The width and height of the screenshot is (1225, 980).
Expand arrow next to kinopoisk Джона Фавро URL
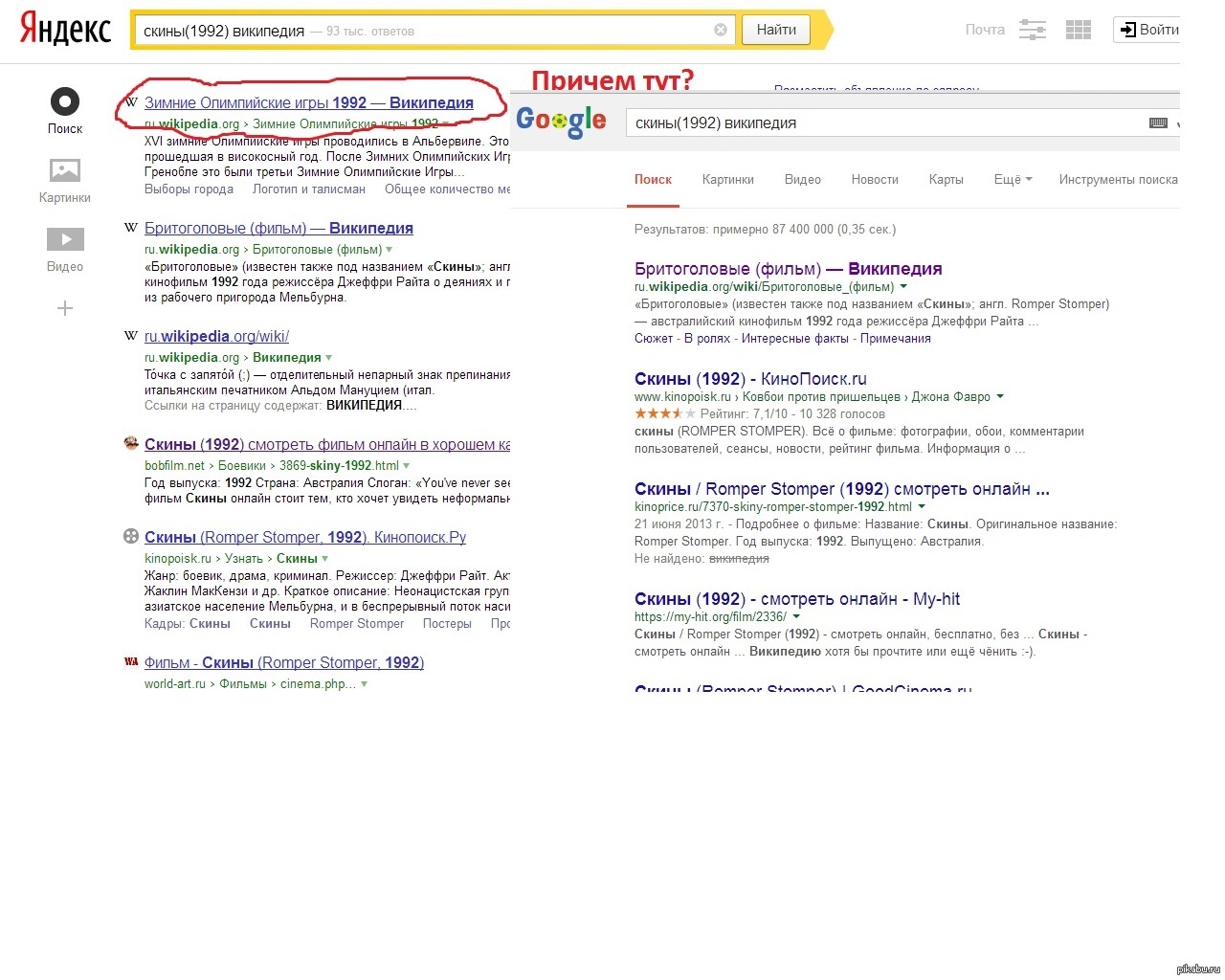1000,397
